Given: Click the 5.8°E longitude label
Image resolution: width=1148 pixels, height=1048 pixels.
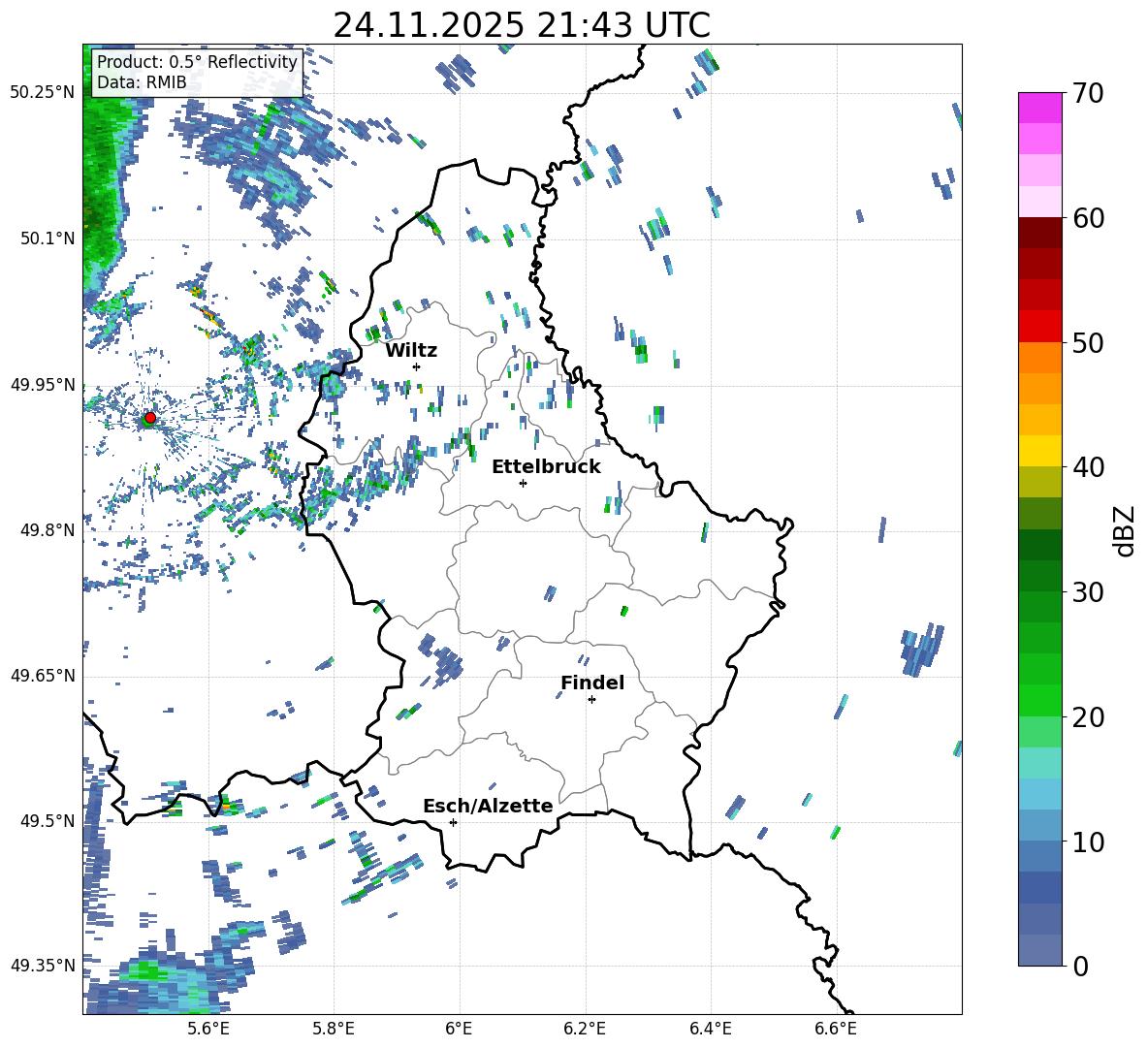Looking at the screenshot, I should [334, 1029].
